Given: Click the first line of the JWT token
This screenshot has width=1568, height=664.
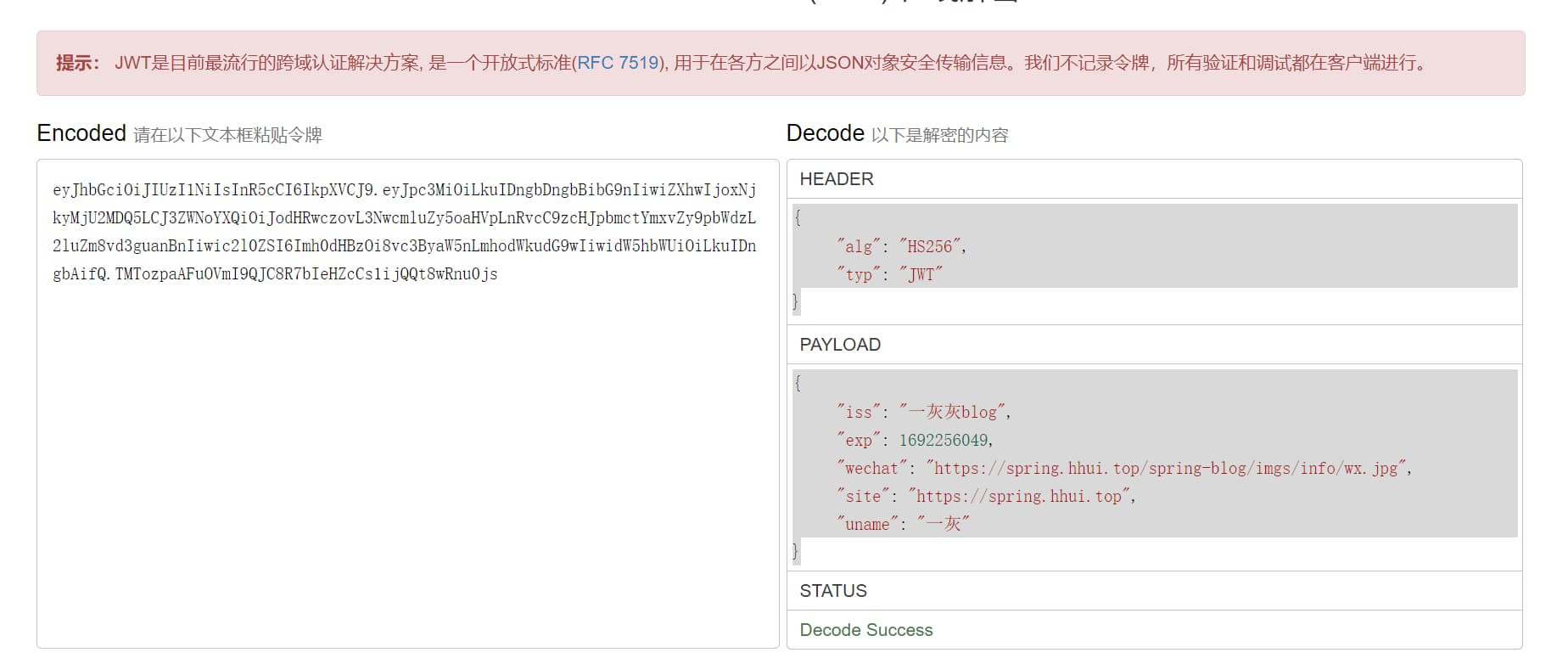Looking at the screenshot, I should click(404, 189).
